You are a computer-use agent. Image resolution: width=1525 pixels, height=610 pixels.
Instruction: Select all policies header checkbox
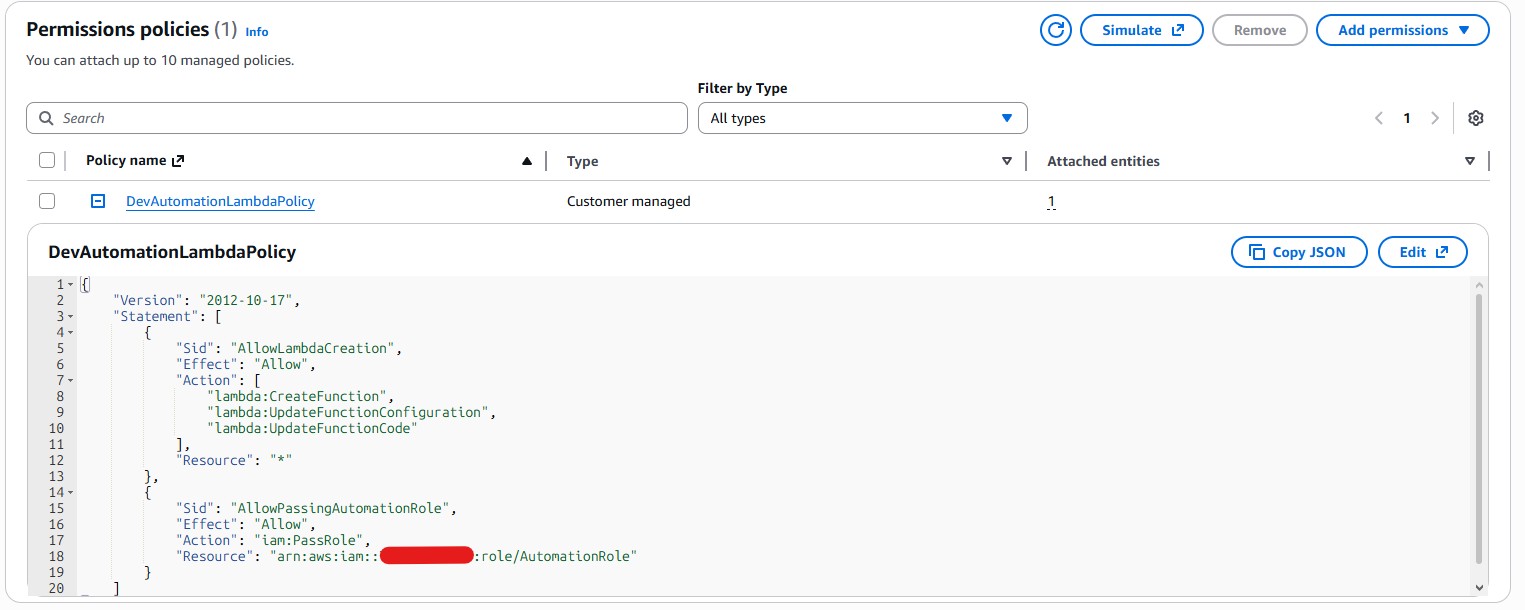click(47, 160)
